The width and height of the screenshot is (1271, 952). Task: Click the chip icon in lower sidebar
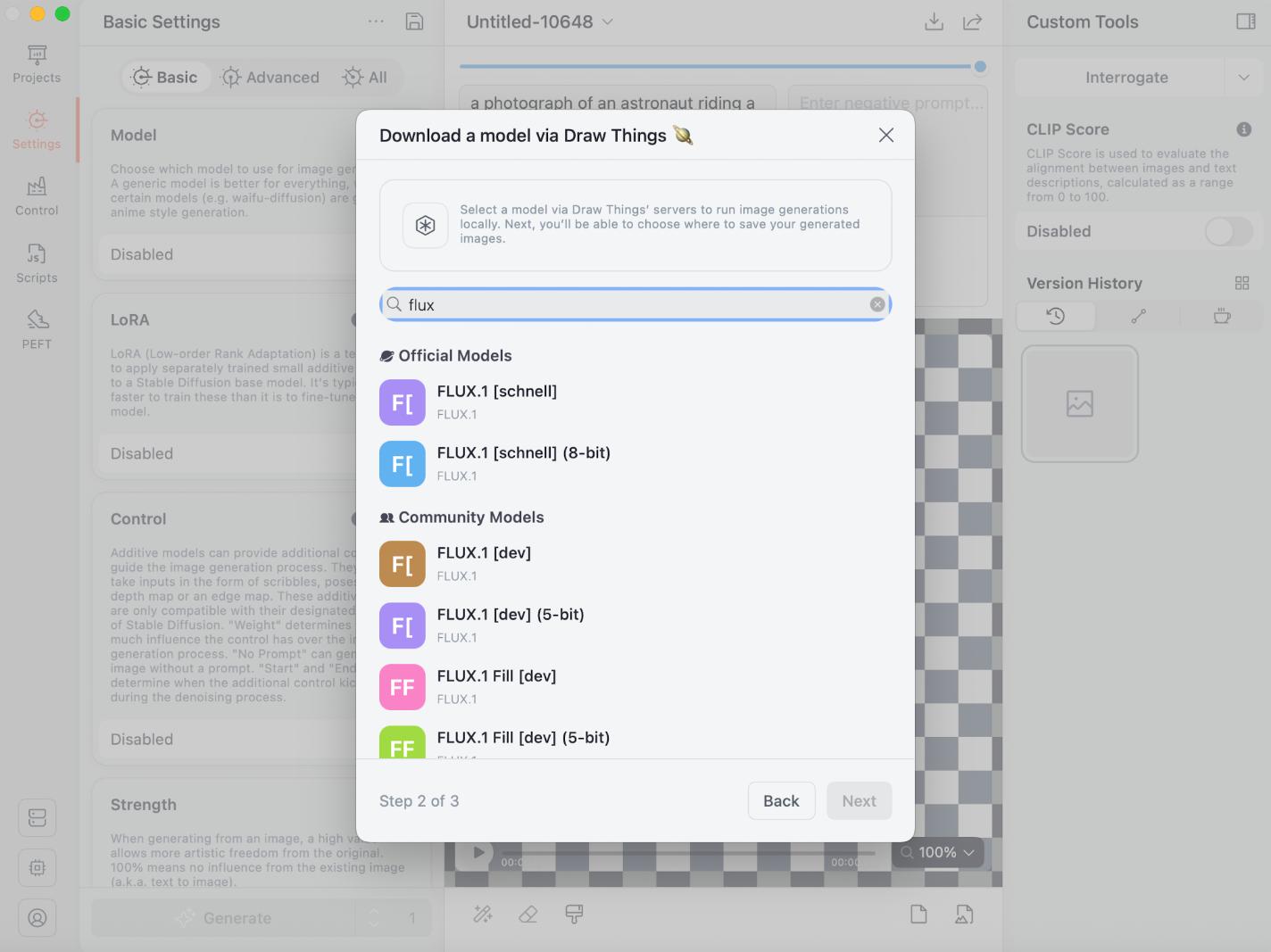point(37,867)
